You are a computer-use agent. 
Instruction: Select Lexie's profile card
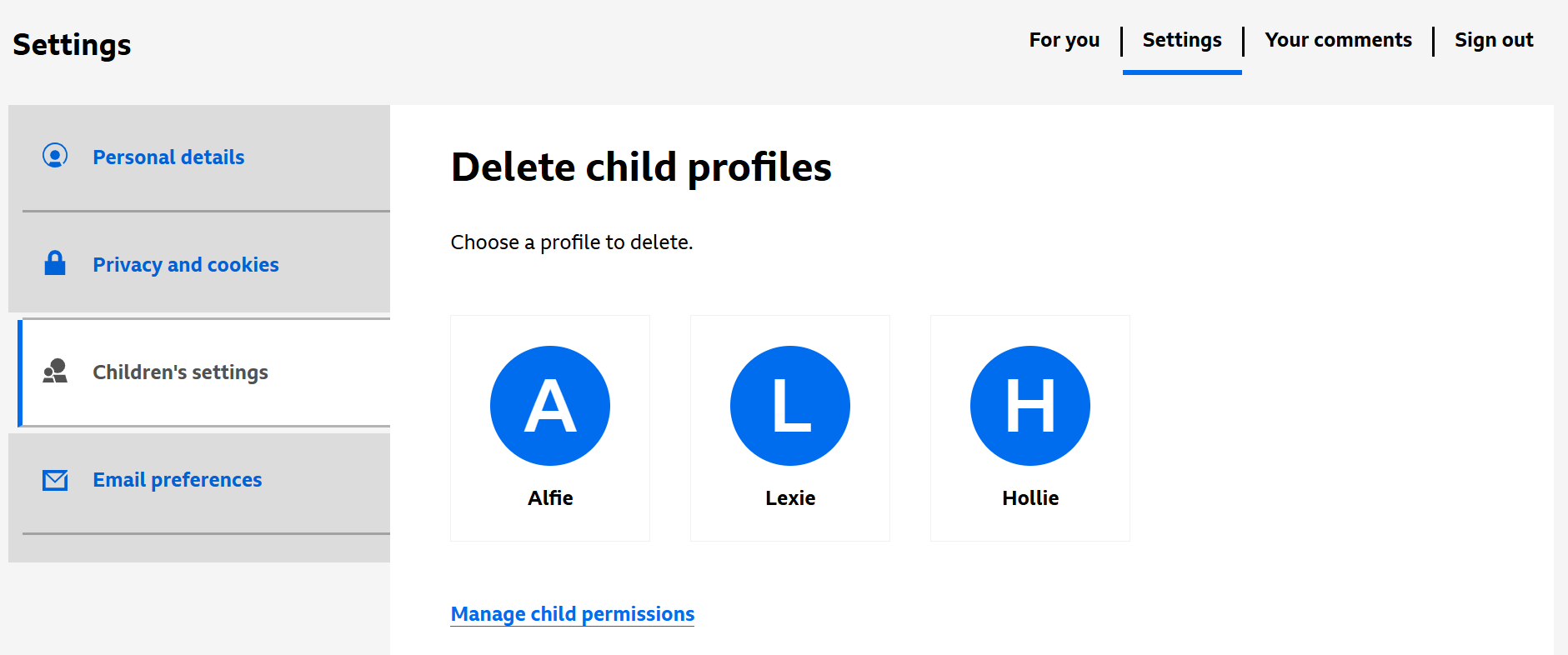coord(789,428)
